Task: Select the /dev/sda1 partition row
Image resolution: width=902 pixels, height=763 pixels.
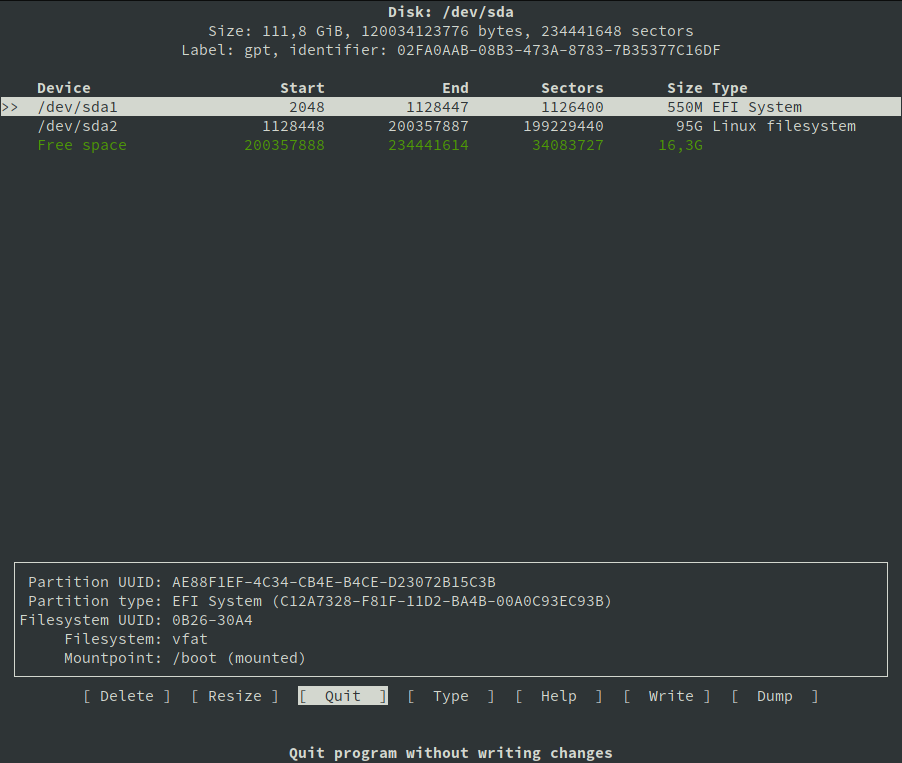Action: pyautogui.click(x=78, y=107)
